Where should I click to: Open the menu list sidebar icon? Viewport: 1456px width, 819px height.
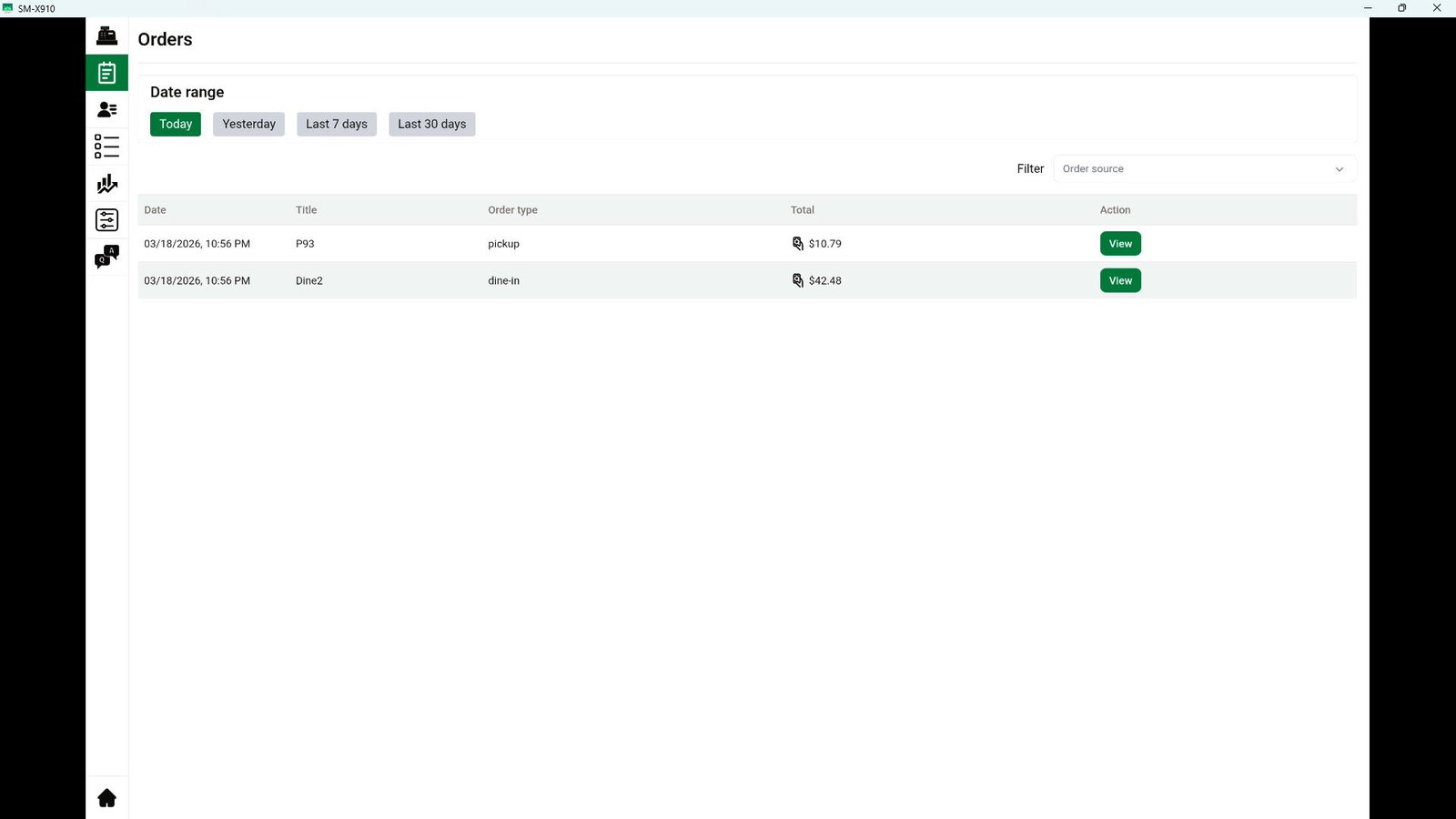tap(106, 147)
